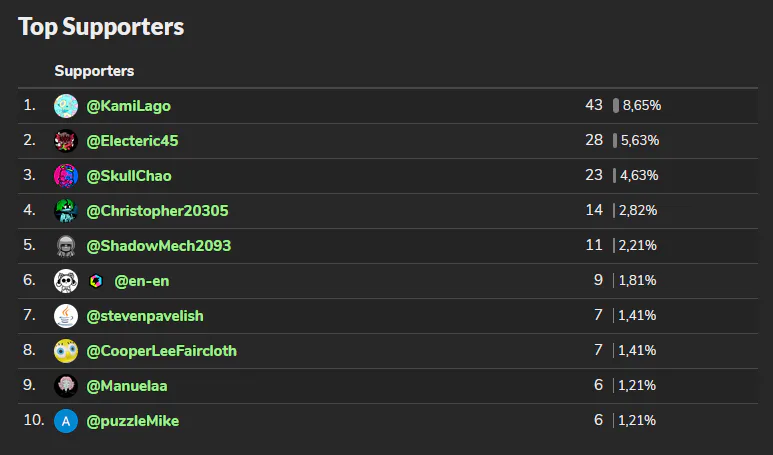Select Manuelaa's dark avatar

[66, 386]
